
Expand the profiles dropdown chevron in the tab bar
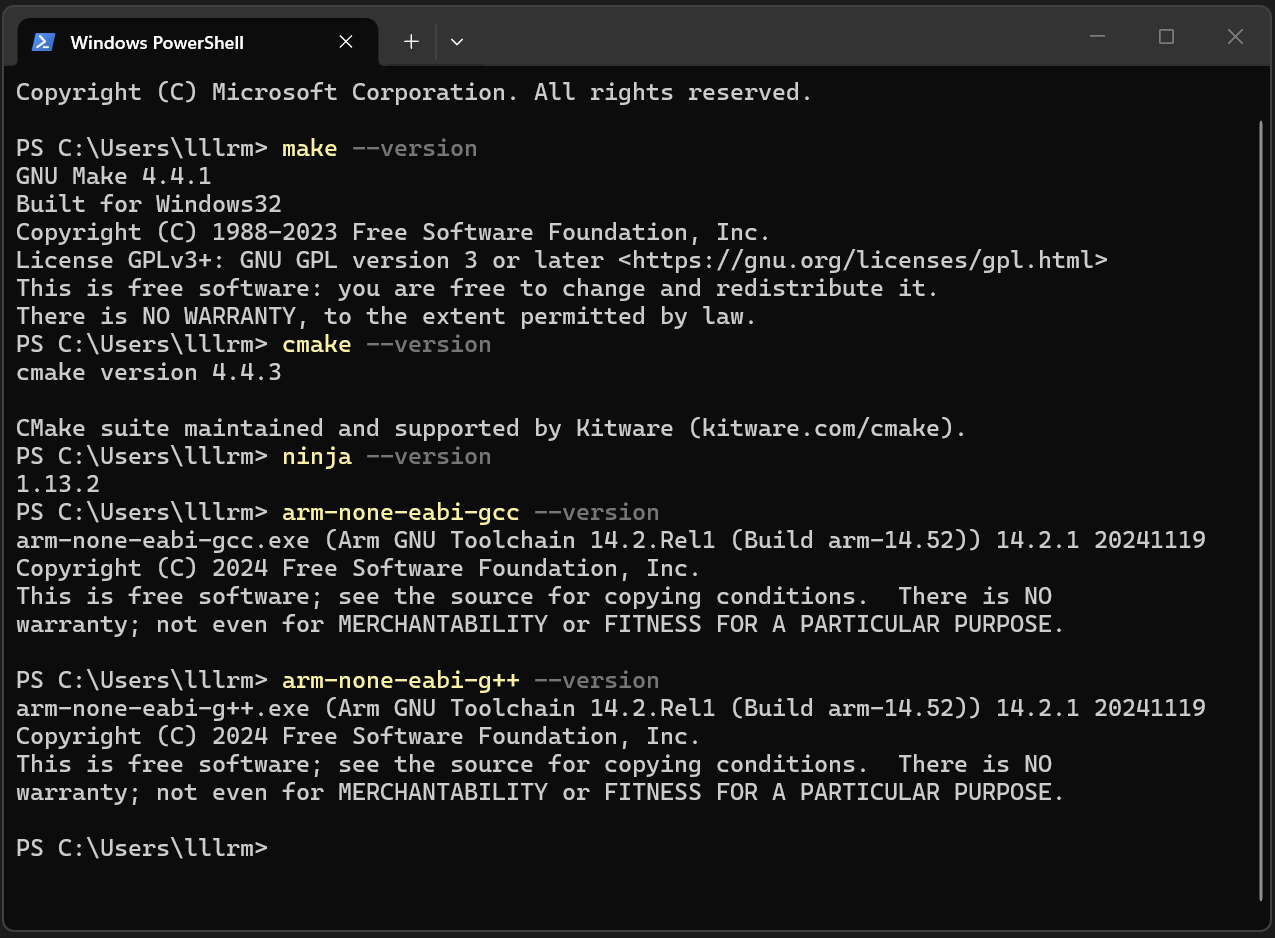tap(457, 42)
